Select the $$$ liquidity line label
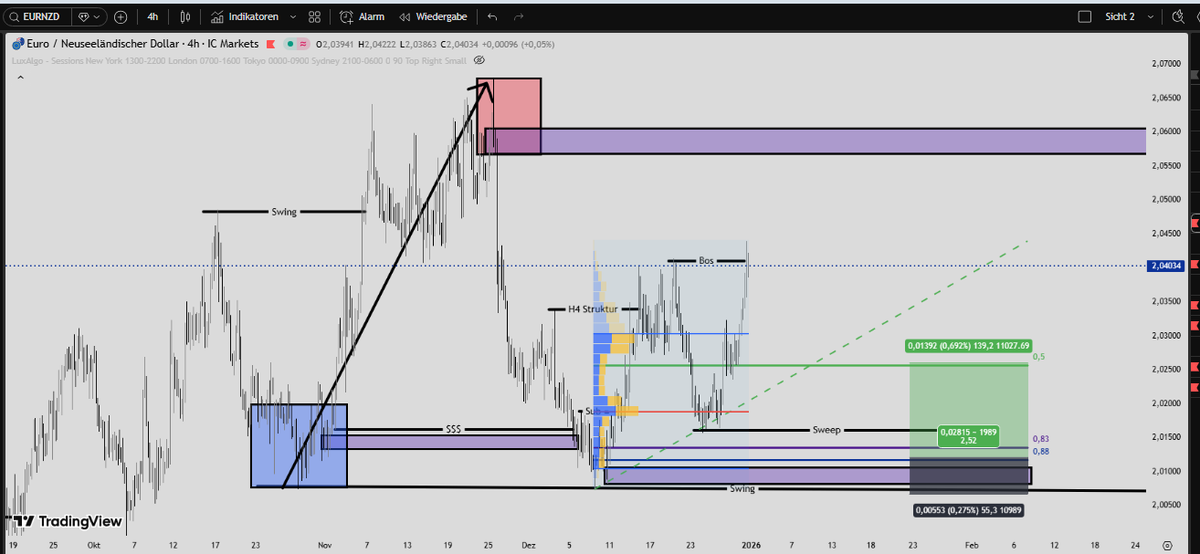This screenshot has height=554, width=1200. tap(453, 429)
